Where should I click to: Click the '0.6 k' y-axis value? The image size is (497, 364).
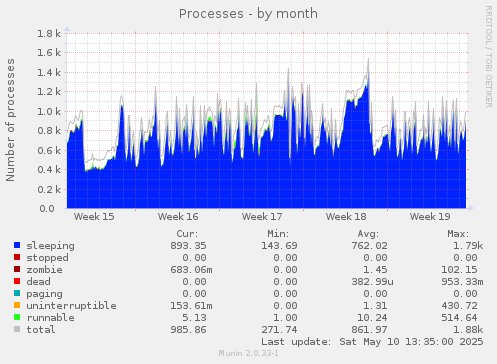pos(49,150)
